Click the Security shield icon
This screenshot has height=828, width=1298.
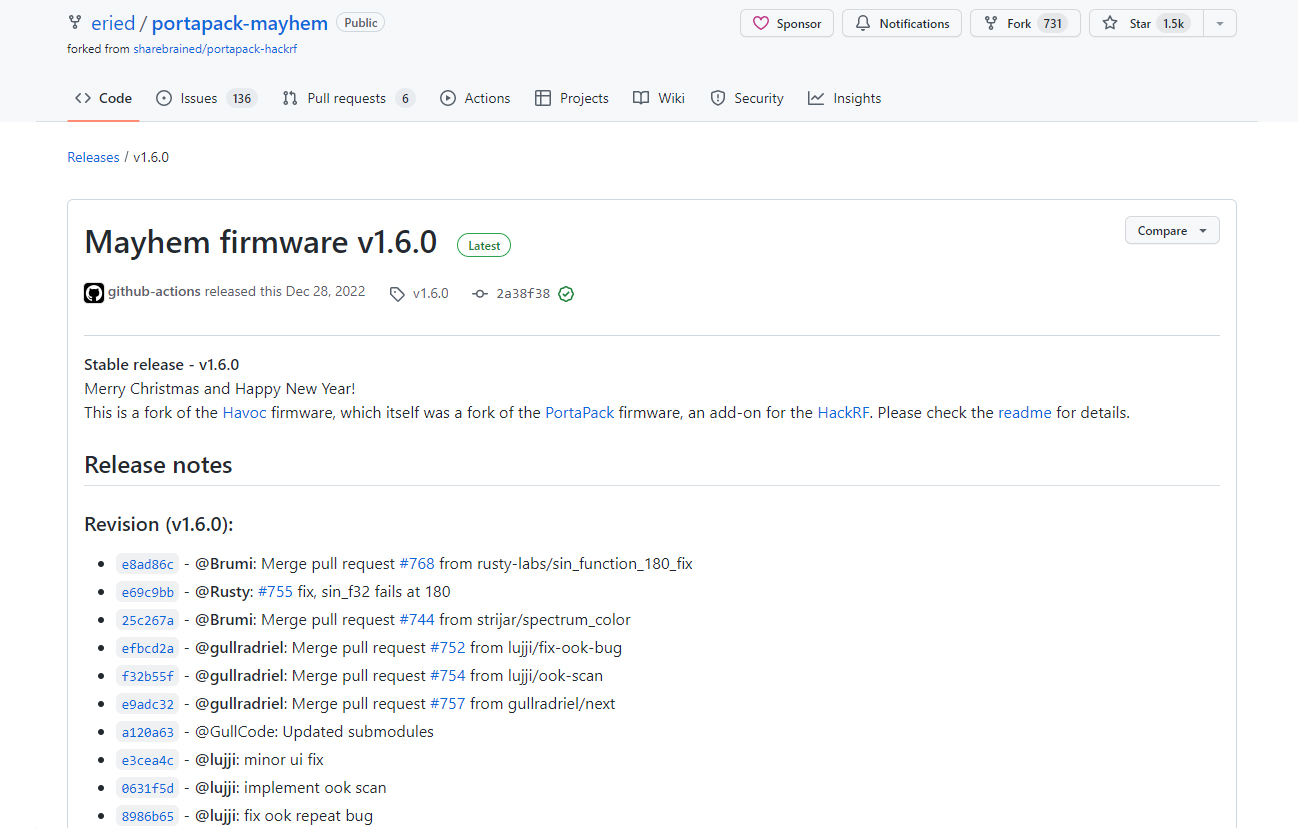[718, 98]
